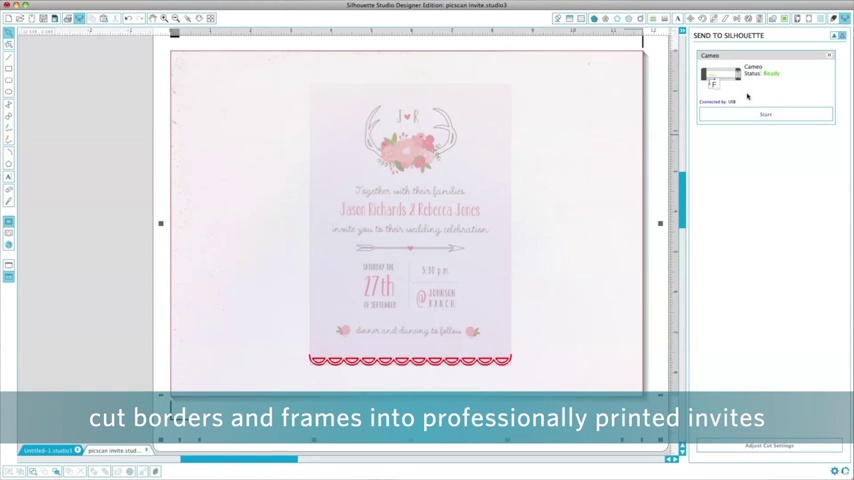This screenshot has width=854, height=480.
Task: Select the Draw an Arc tool
Action: click(9, 153)
